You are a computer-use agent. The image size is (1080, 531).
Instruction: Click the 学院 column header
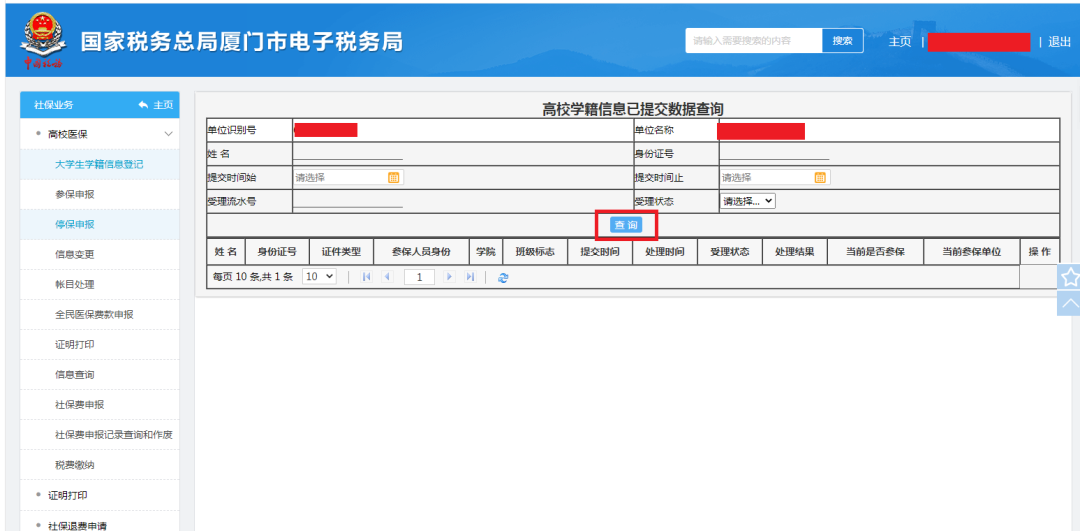tap(486, 251)
